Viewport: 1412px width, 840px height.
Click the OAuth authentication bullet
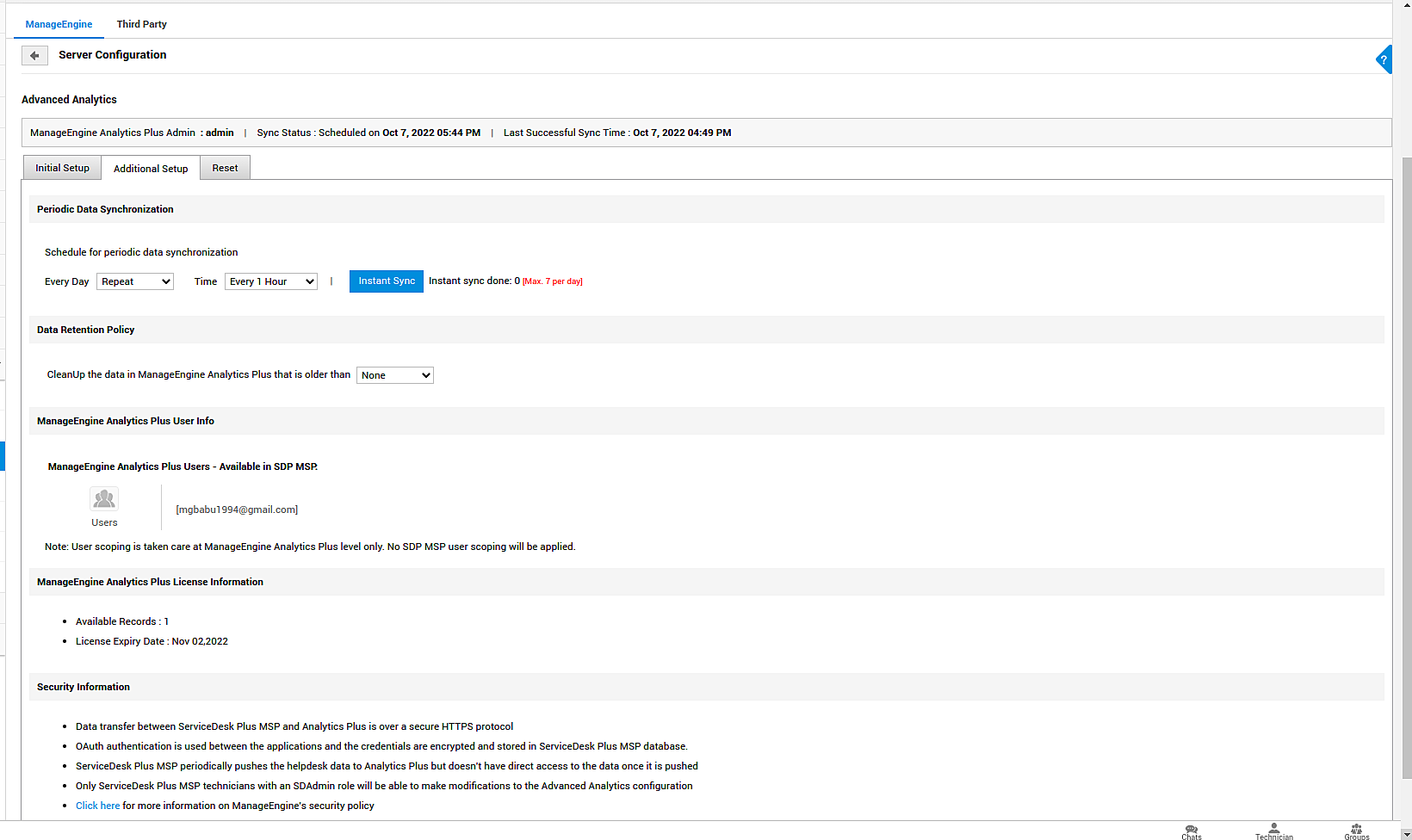pos(381,746)
